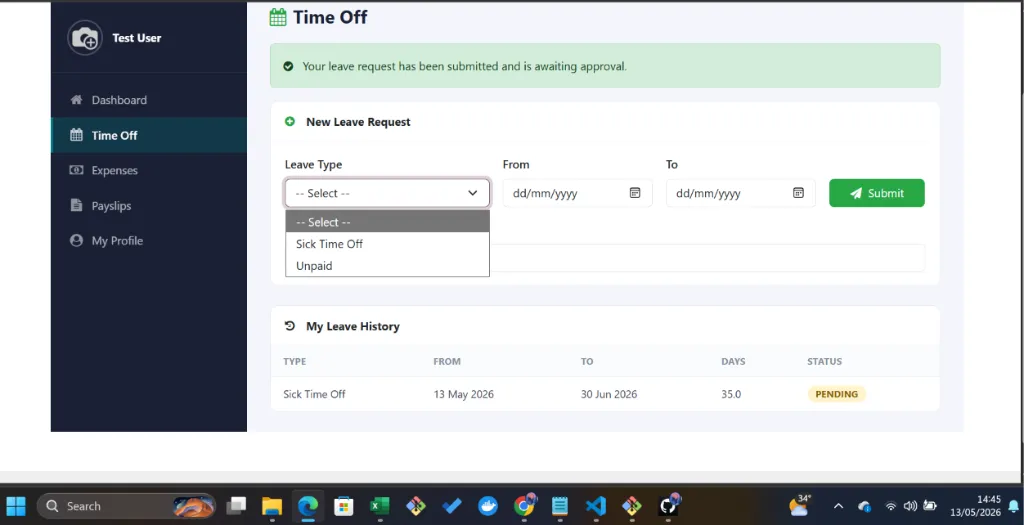Click the history icon beside My Leave History
The image size is (1024, 525).
tap(290, 326)
